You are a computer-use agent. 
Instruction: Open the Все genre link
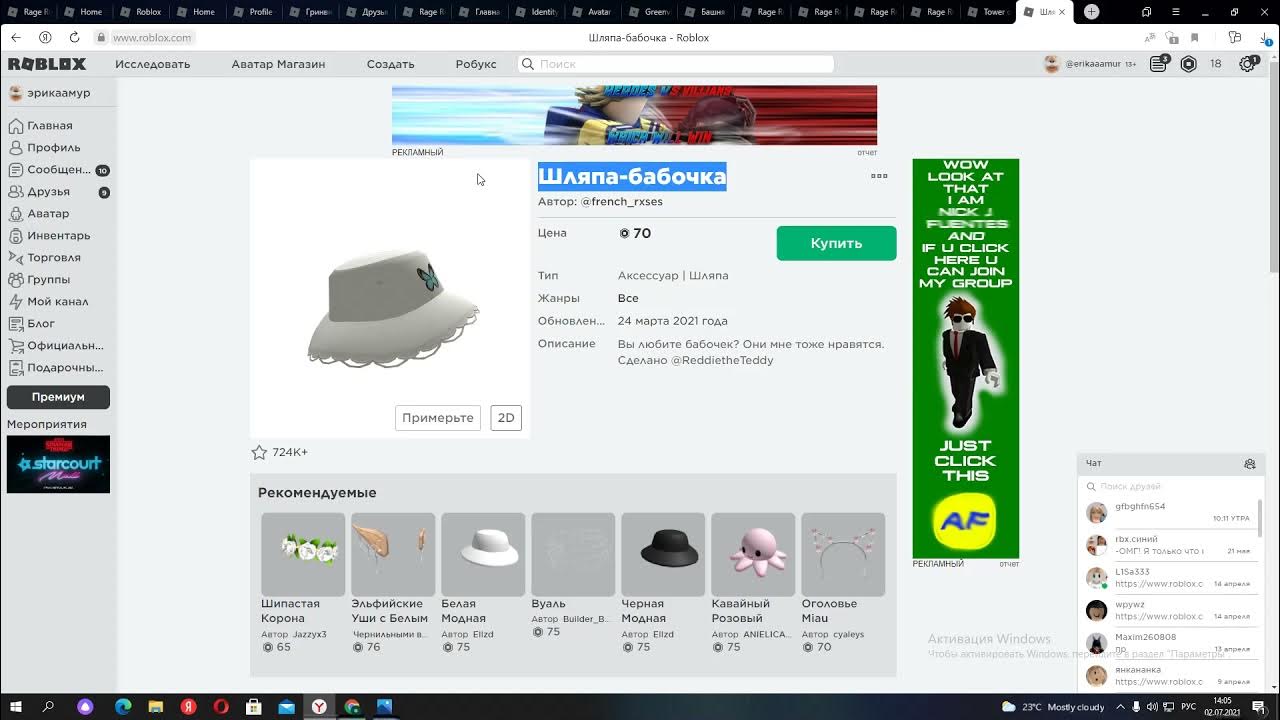[628, 298]
